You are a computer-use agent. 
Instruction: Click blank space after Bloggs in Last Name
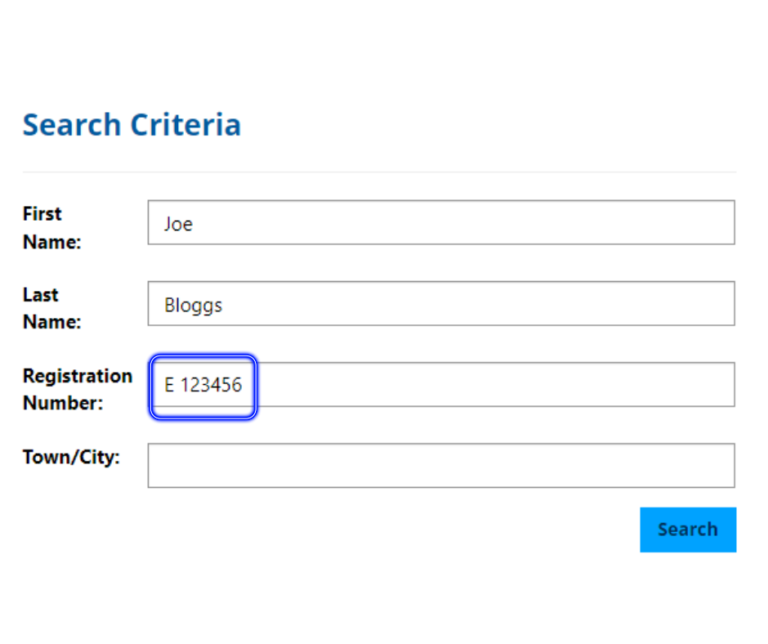[478, 304]
